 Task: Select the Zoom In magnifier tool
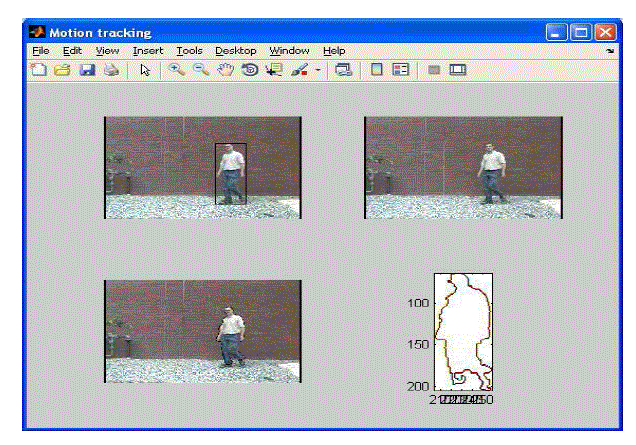[x=176, y=70]
